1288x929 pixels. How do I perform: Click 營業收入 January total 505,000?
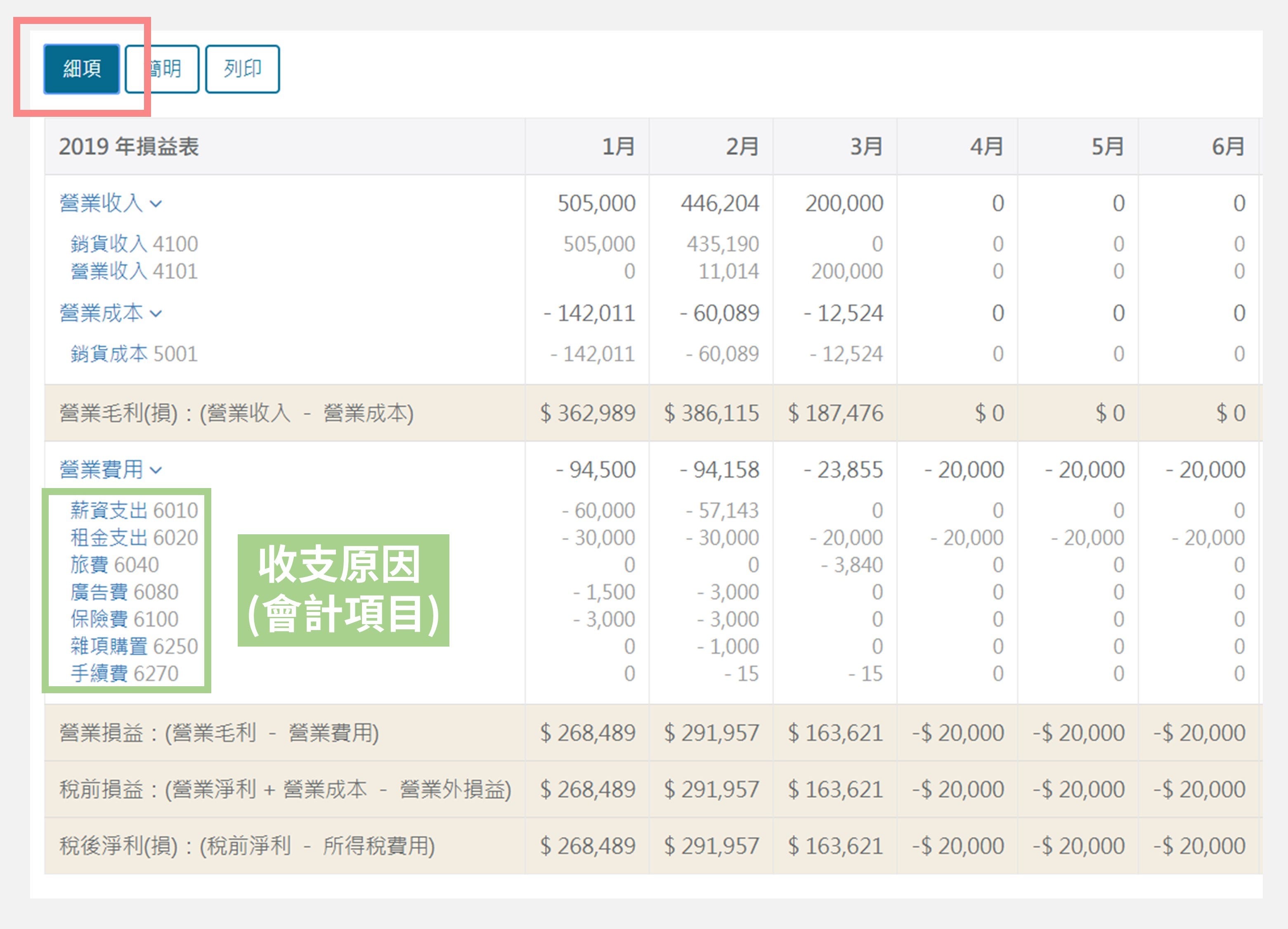(596, 203)
